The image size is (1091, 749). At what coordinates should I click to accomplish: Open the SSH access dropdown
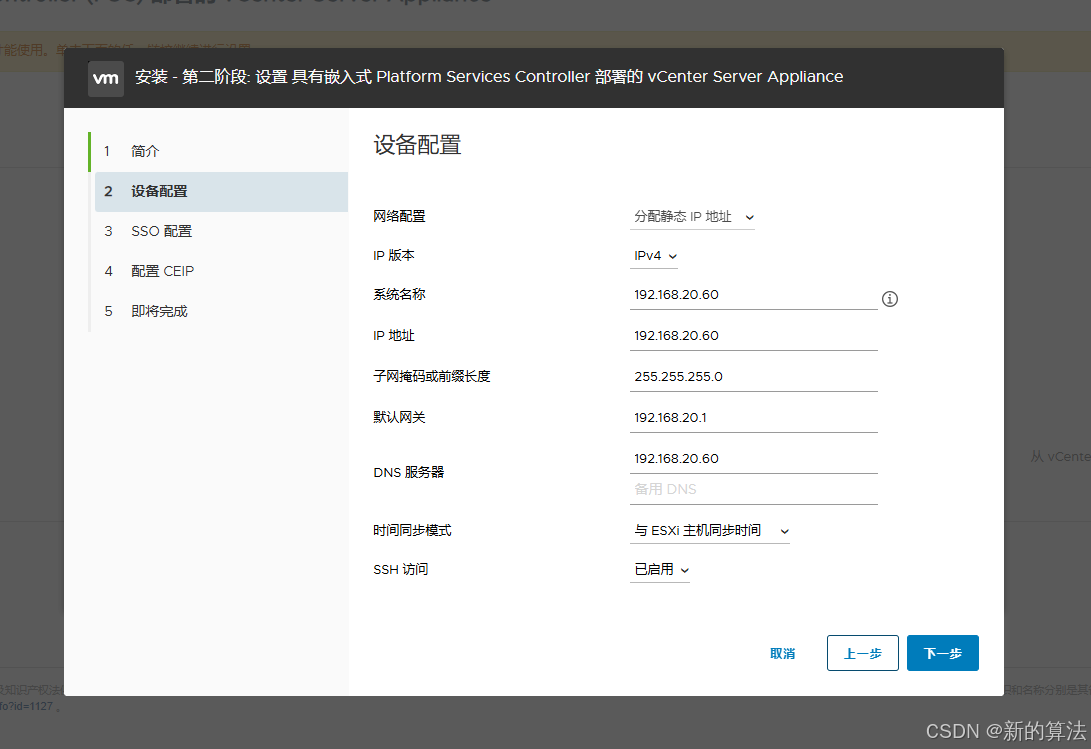(x=660, y=570)
